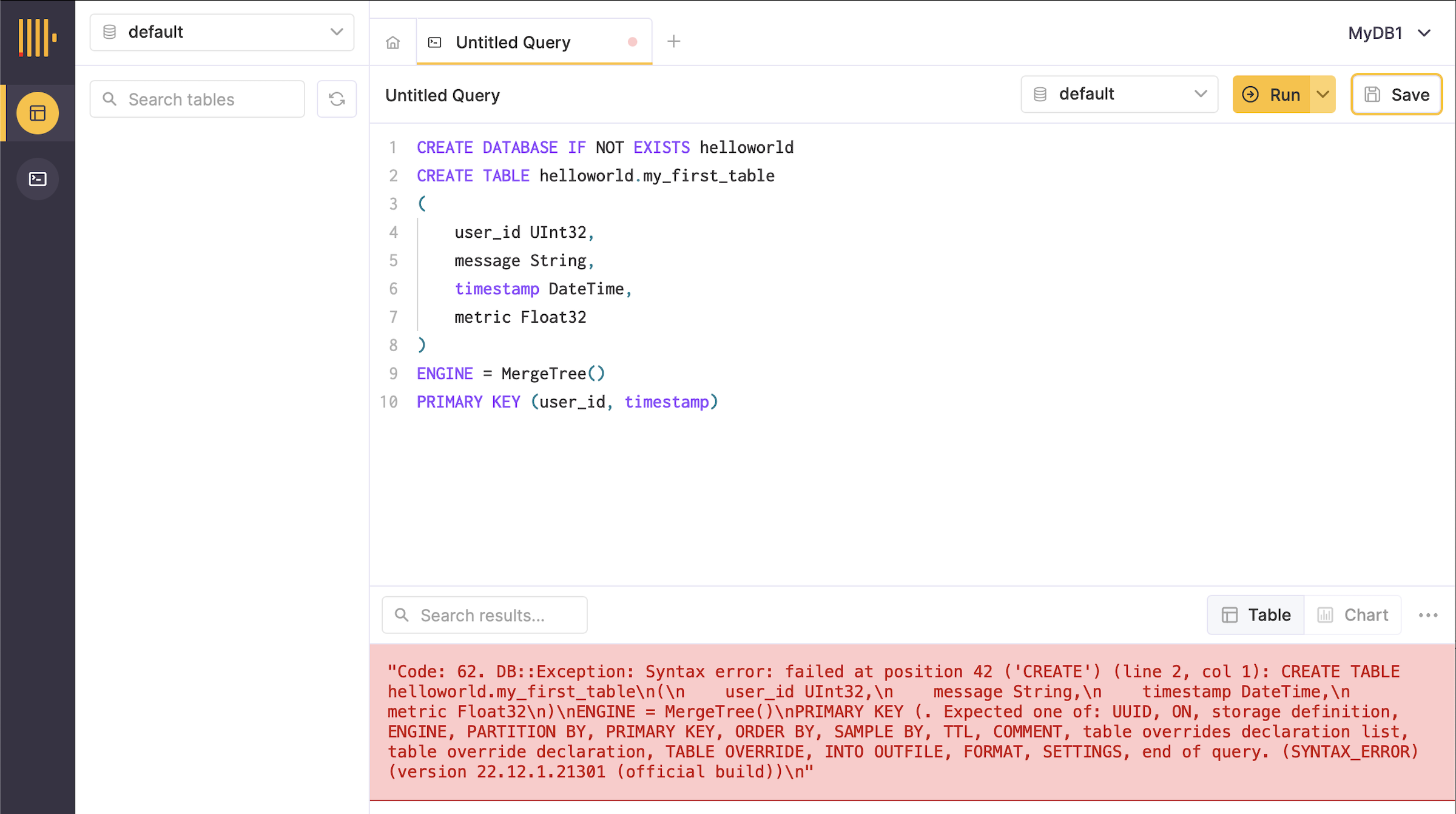Open the MyDB1 service dropdown
This screenshot has height=814, width=1456.
(1390, 33)
